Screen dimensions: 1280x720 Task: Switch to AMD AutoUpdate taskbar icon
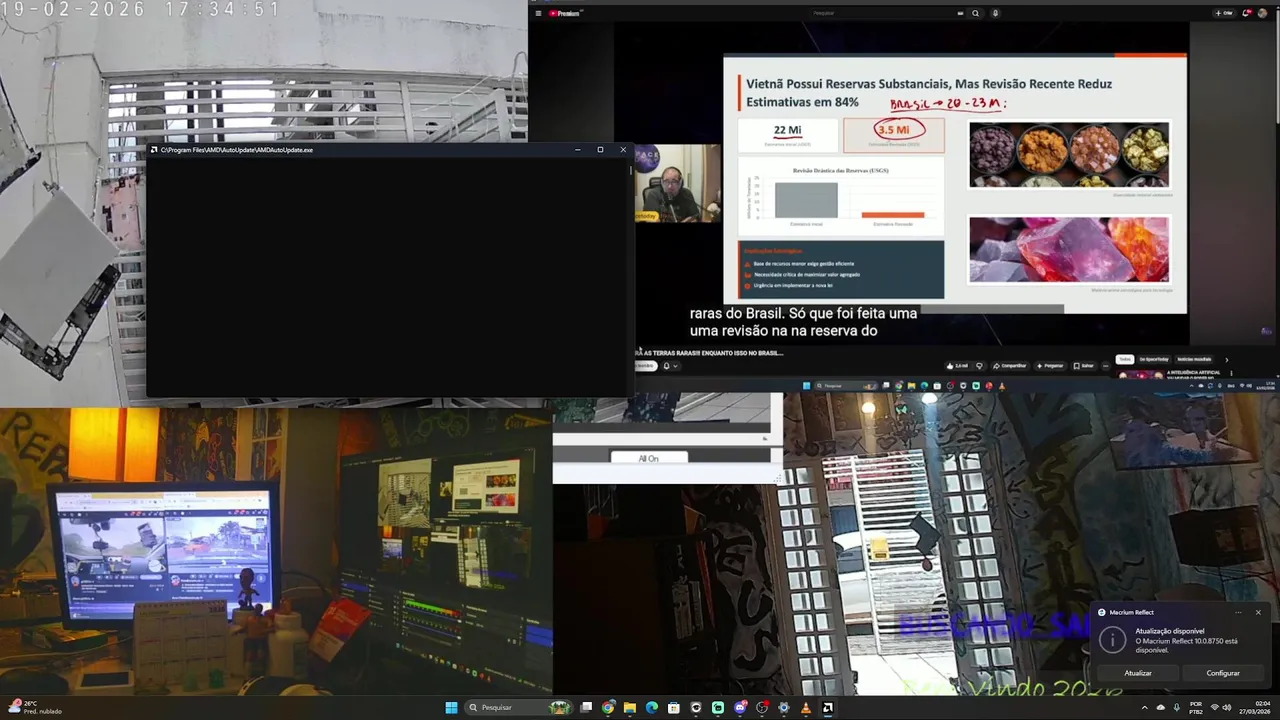click(827, 708)
